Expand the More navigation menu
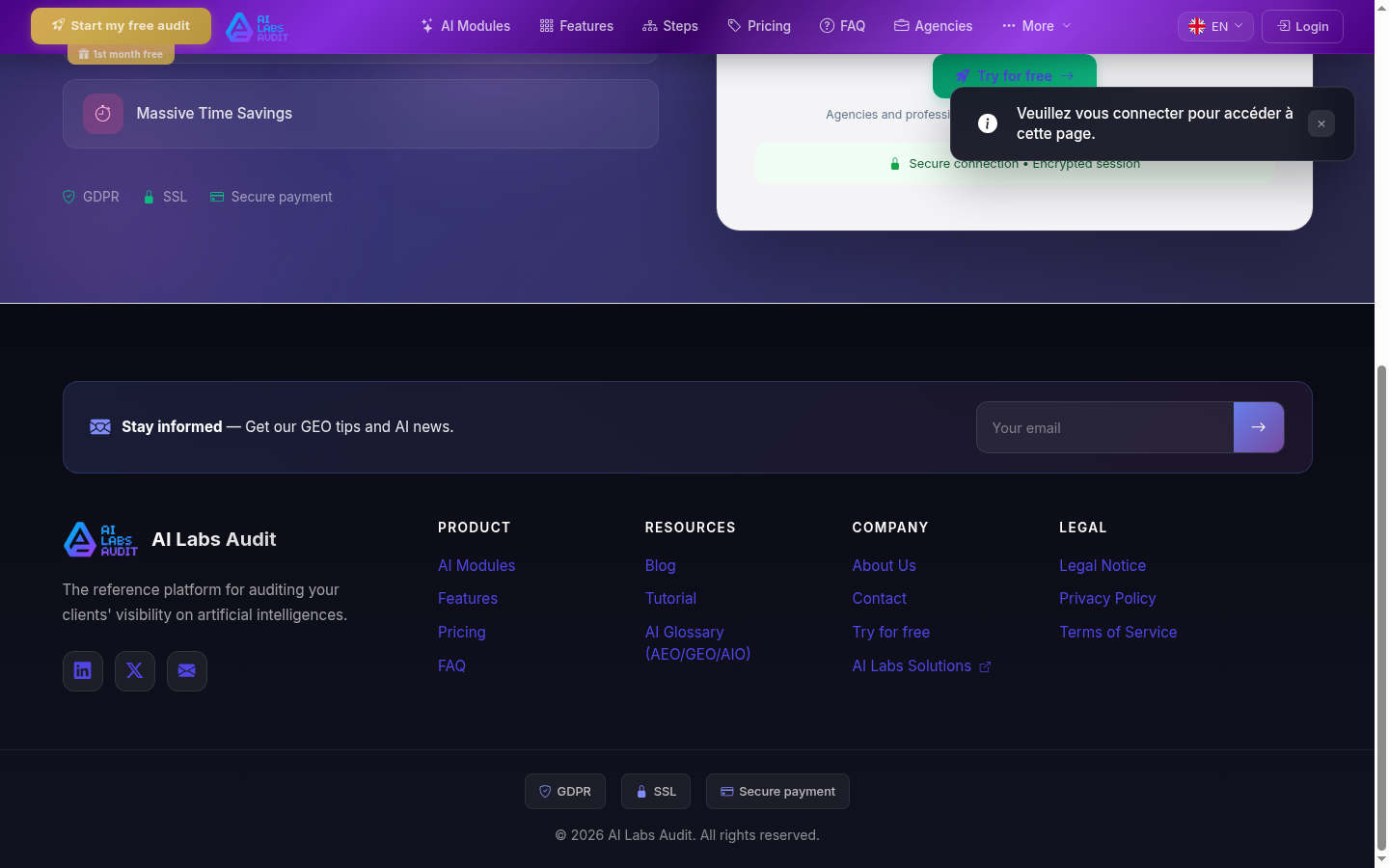Image resolution: width=1389 pixels, height=868 pixels. [x=1036, y=26]
